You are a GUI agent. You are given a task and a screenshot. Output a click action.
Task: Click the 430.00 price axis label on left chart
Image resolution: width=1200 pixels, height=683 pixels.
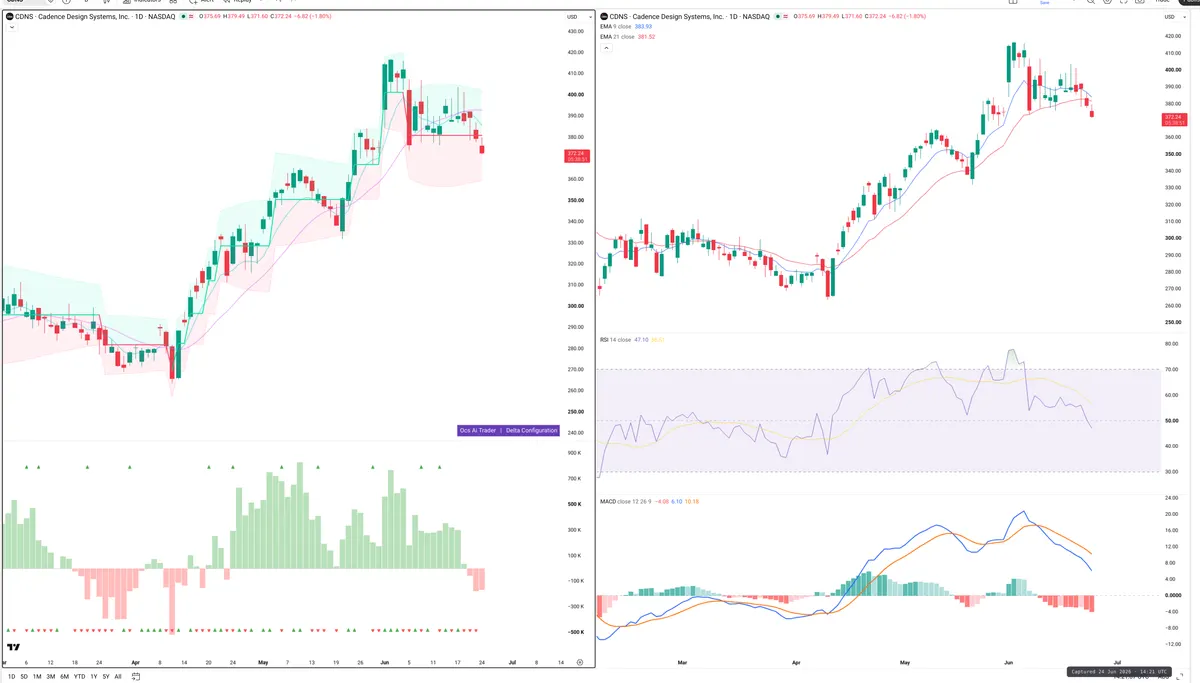tap(575, 30)
